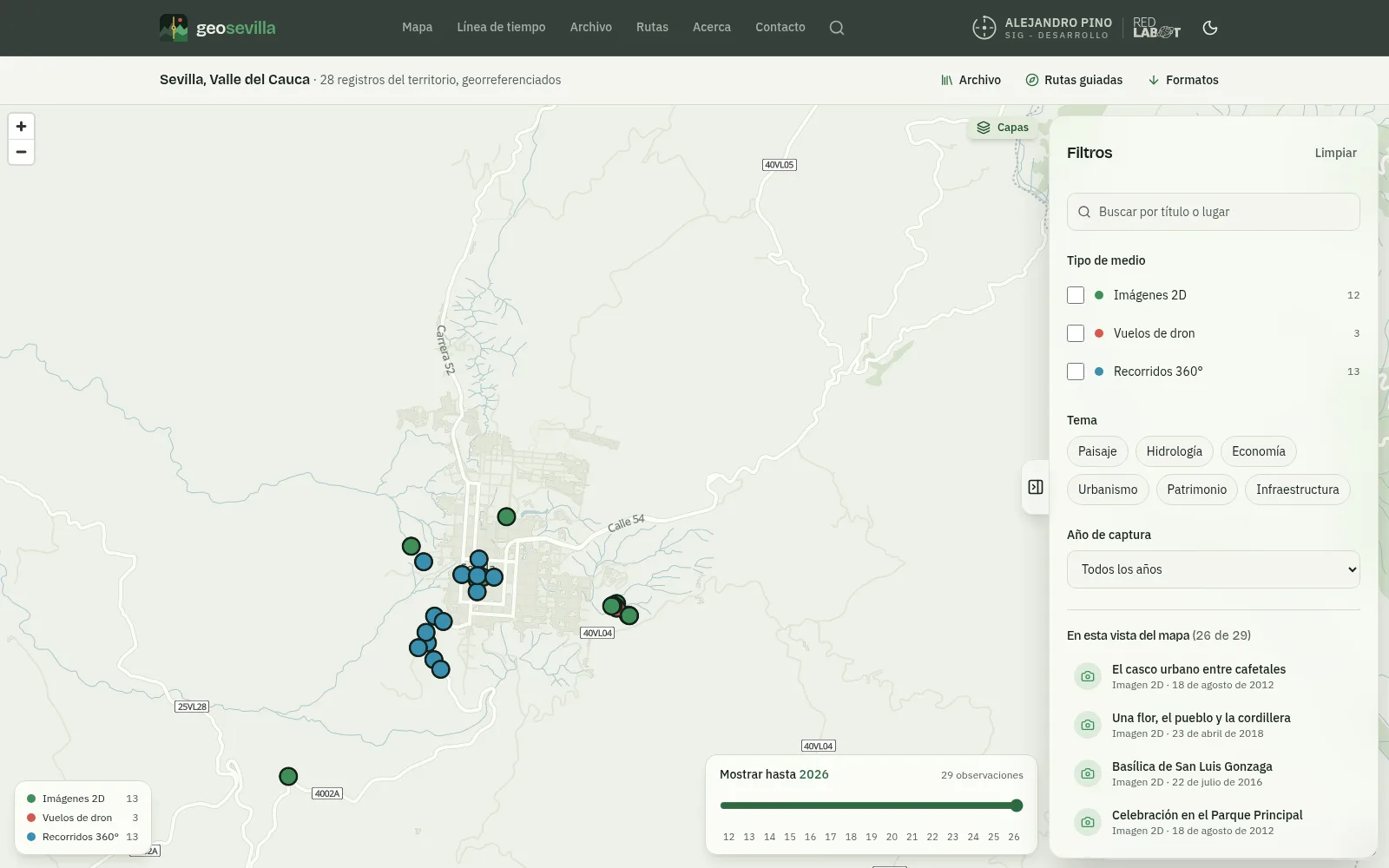Open the Archivo link with the books icon
This screenshot has height=868, width=1389.
[971, 80]
